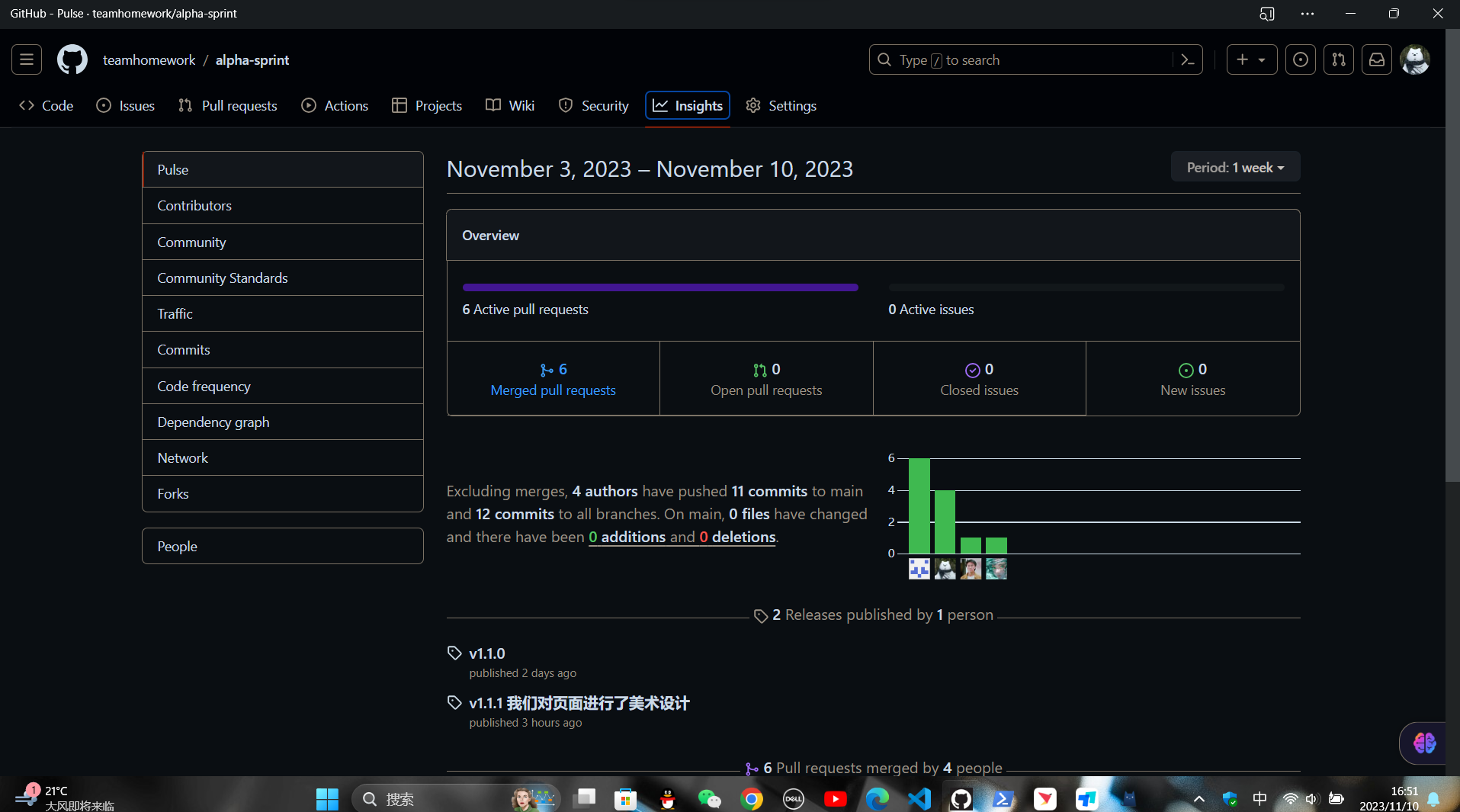
Task: Click the 0 Open pull requests box
Action: [766, 379]
